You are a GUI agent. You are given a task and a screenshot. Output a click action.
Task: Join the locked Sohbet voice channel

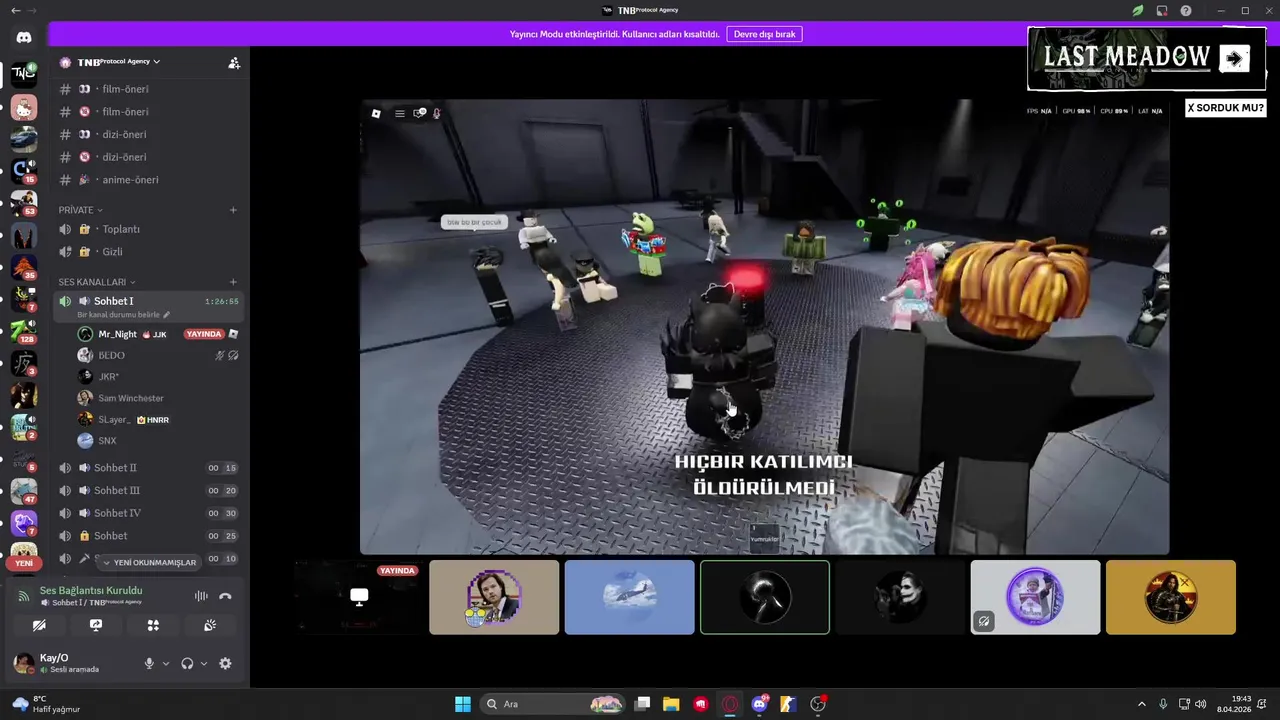(150, 536)
